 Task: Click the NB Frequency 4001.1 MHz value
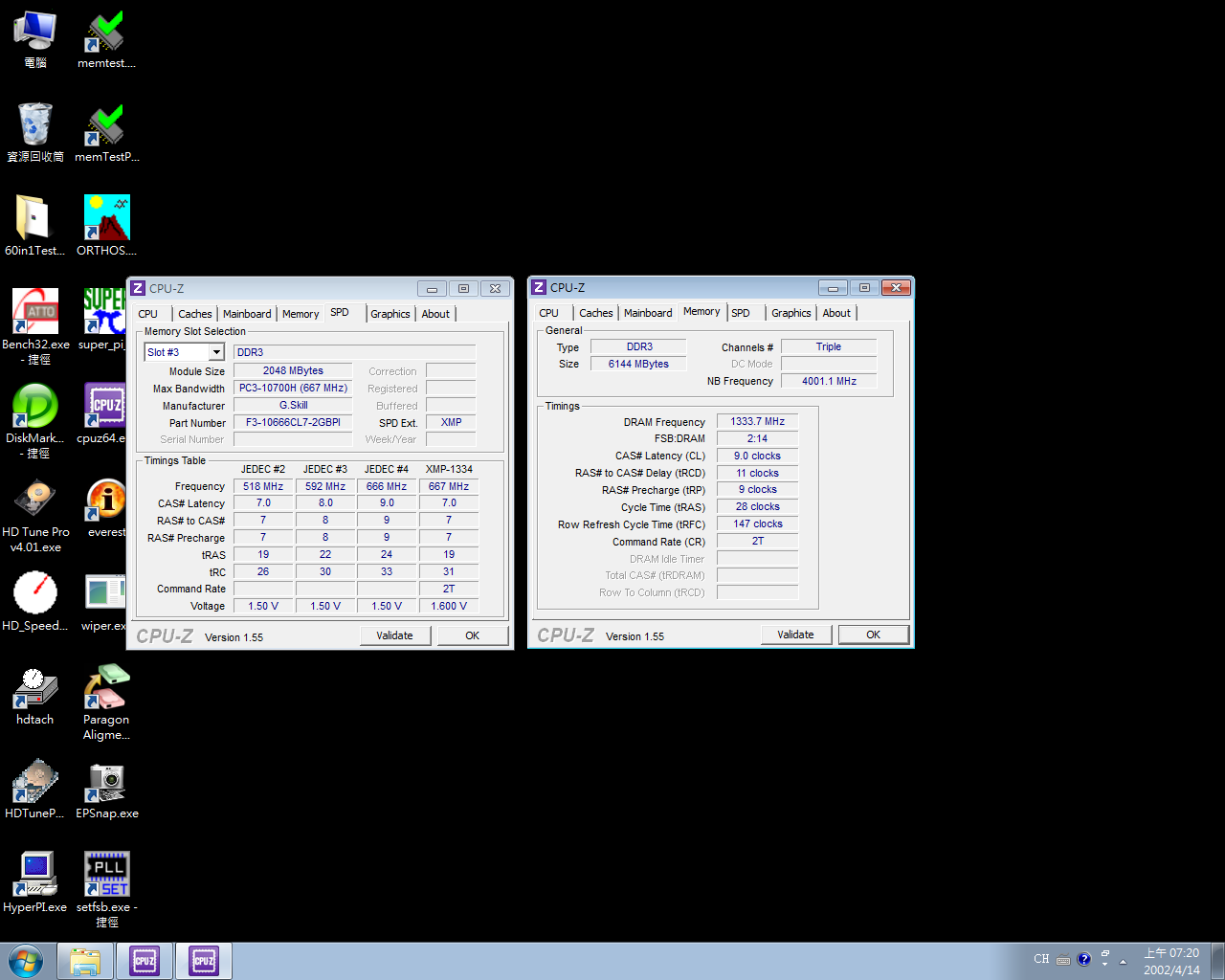[829, 381]
